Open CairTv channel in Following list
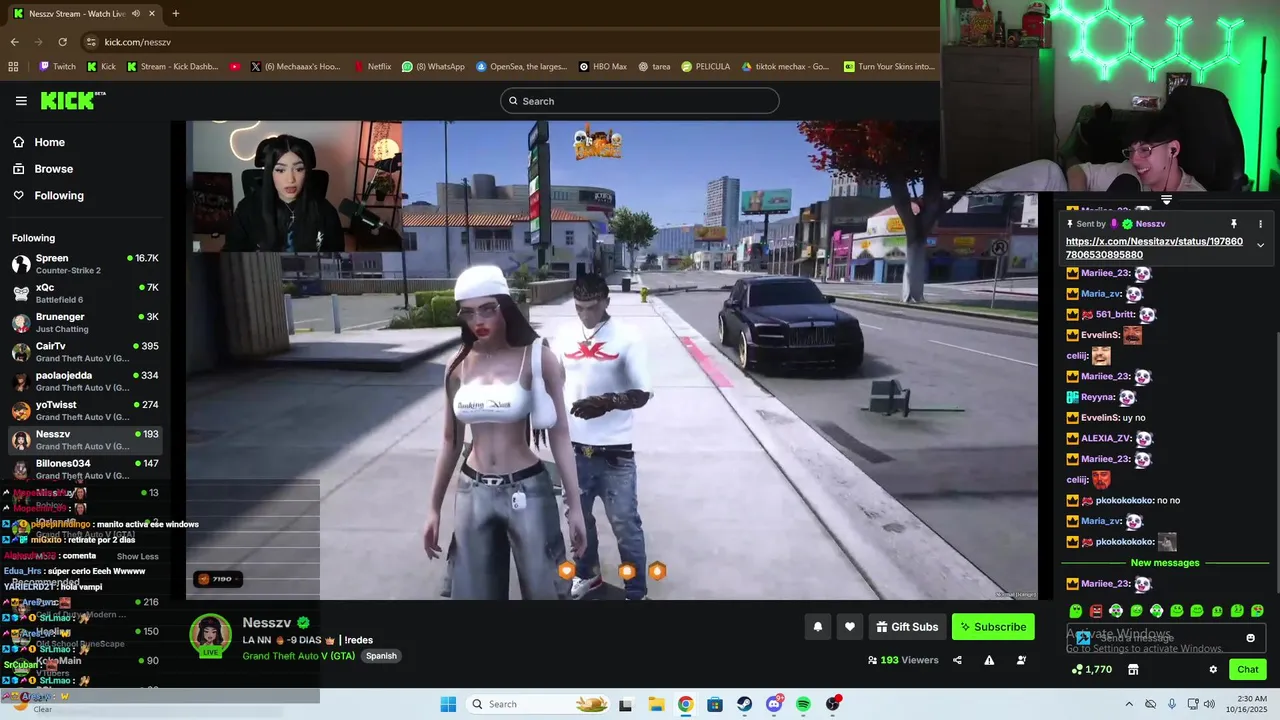 coord(85,352)
